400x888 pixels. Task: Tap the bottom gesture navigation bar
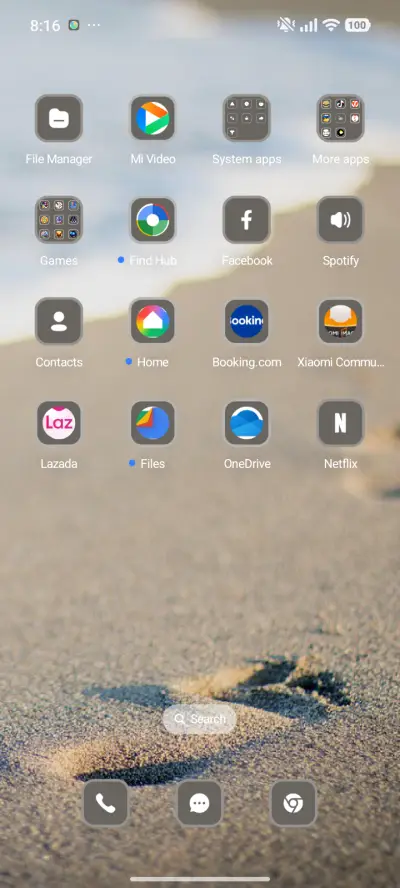click(200, 879)
